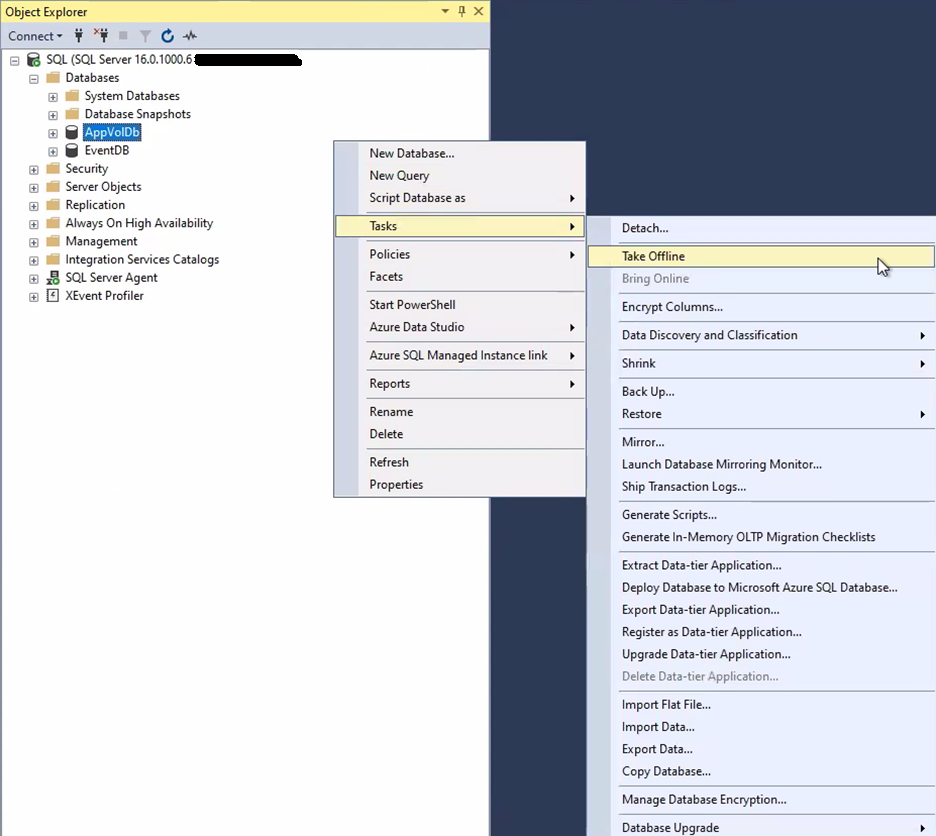936x836 pixels.
Task: Click Back Up... in the submenu
Action: pos(648,392)
